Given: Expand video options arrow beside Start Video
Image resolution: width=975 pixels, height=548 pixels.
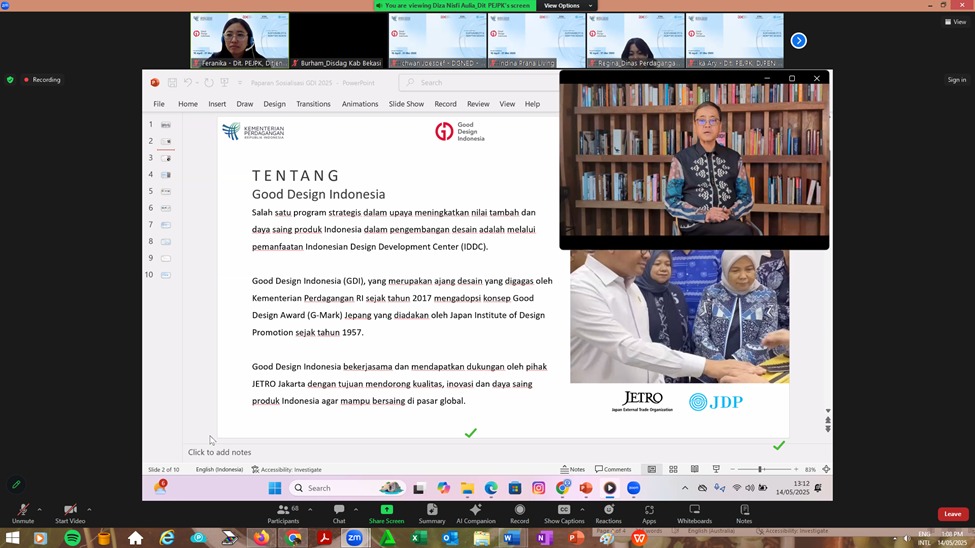Looking at the screenshot, I should [89, 509].
